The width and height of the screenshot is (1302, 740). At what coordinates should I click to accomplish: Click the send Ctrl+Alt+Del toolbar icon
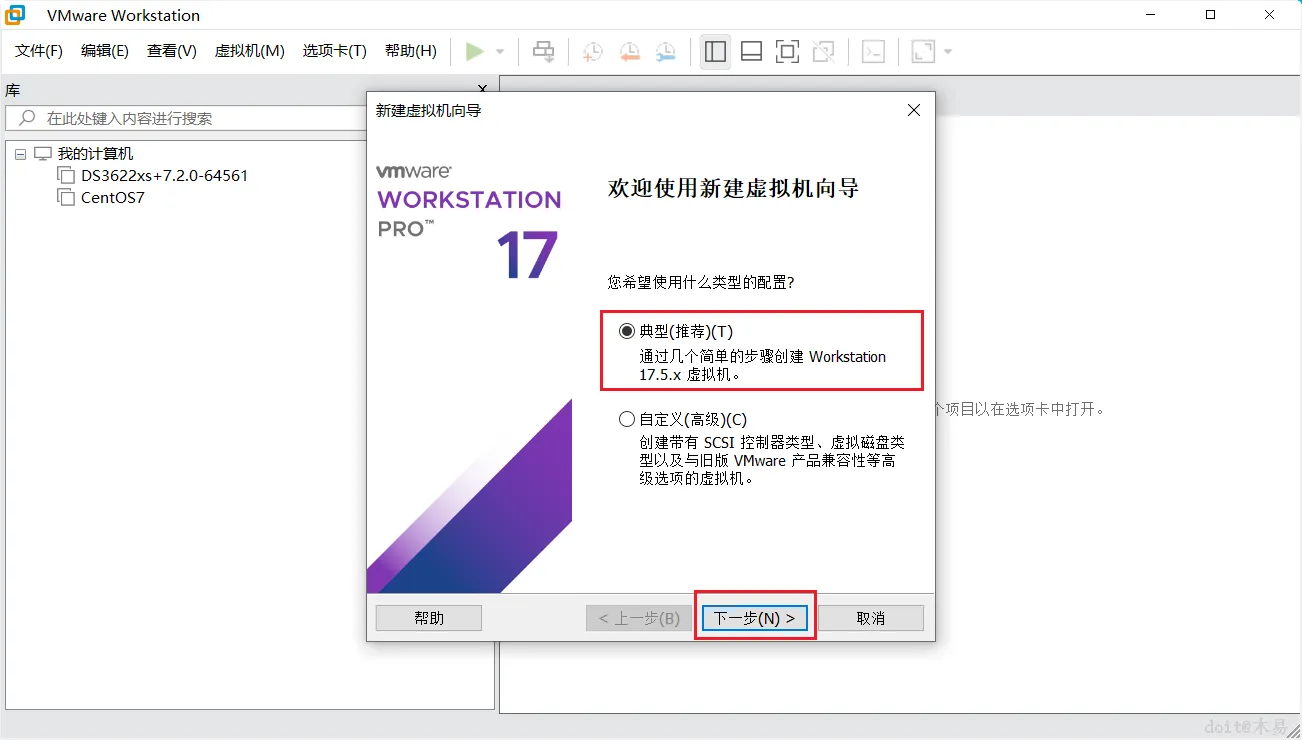click(544, 51)
